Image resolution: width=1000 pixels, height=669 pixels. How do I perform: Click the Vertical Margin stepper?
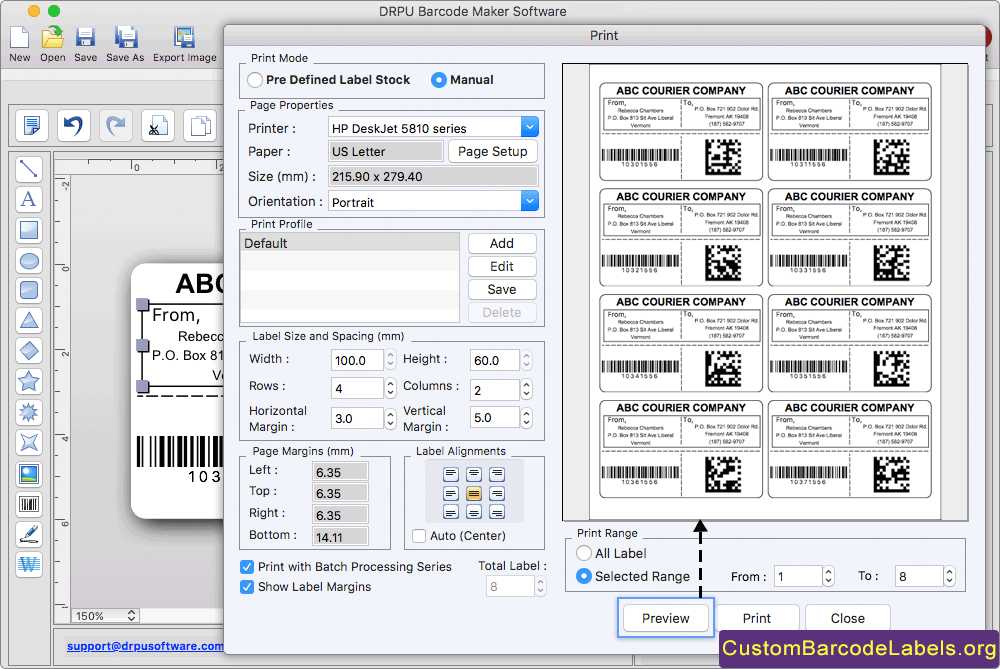[x=526, y=418]
